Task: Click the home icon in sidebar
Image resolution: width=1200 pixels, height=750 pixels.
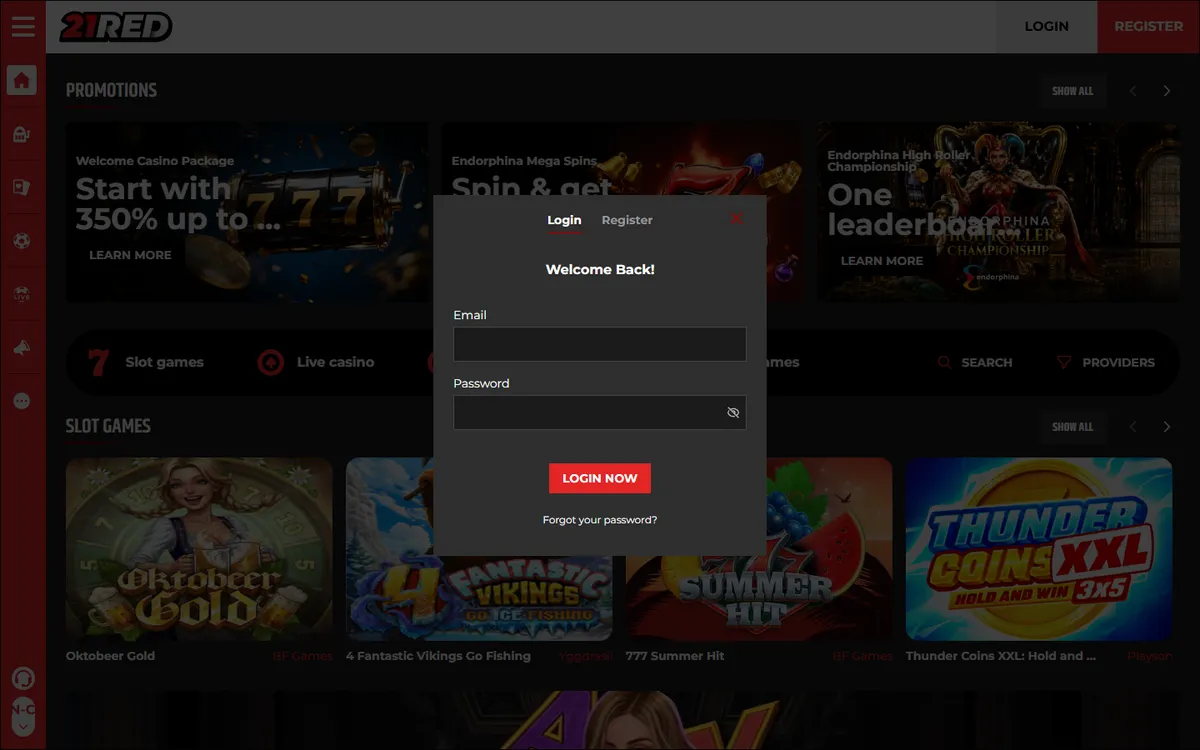Action: tap(22, 80)
